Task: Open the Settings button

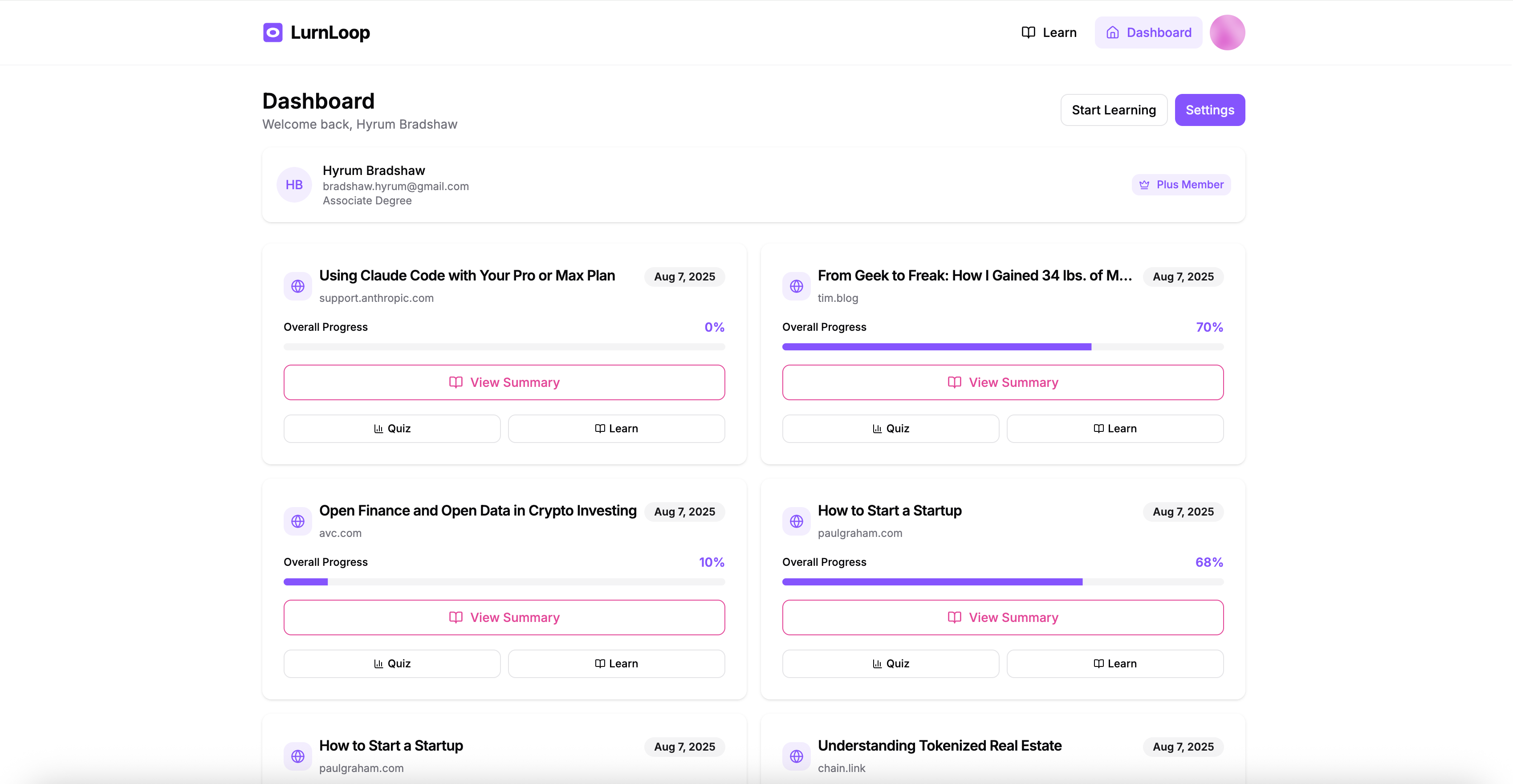Action: (1209, 110)
